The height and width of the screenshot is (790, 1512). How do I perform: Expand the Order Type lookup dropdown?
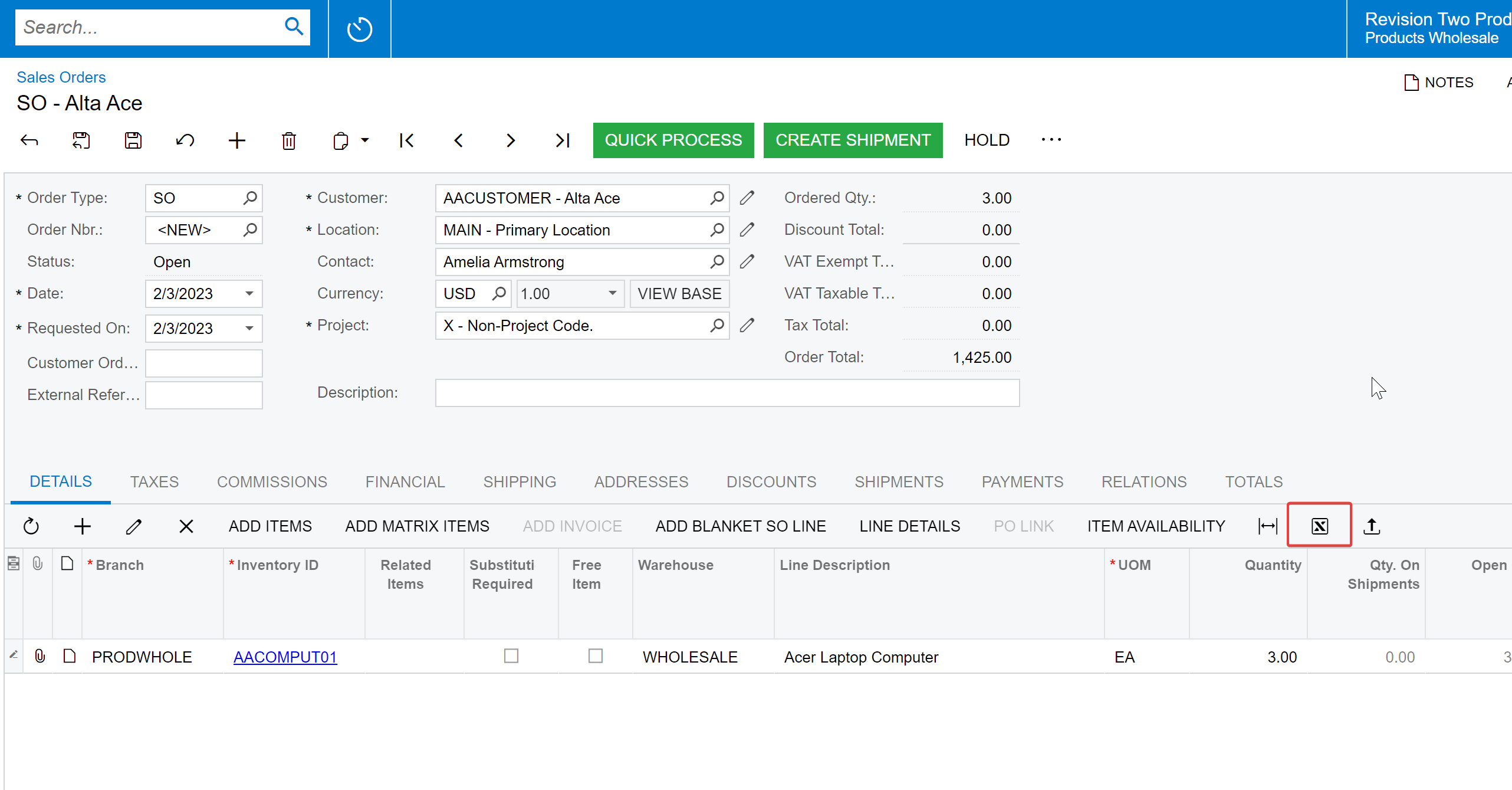(249, 197)
